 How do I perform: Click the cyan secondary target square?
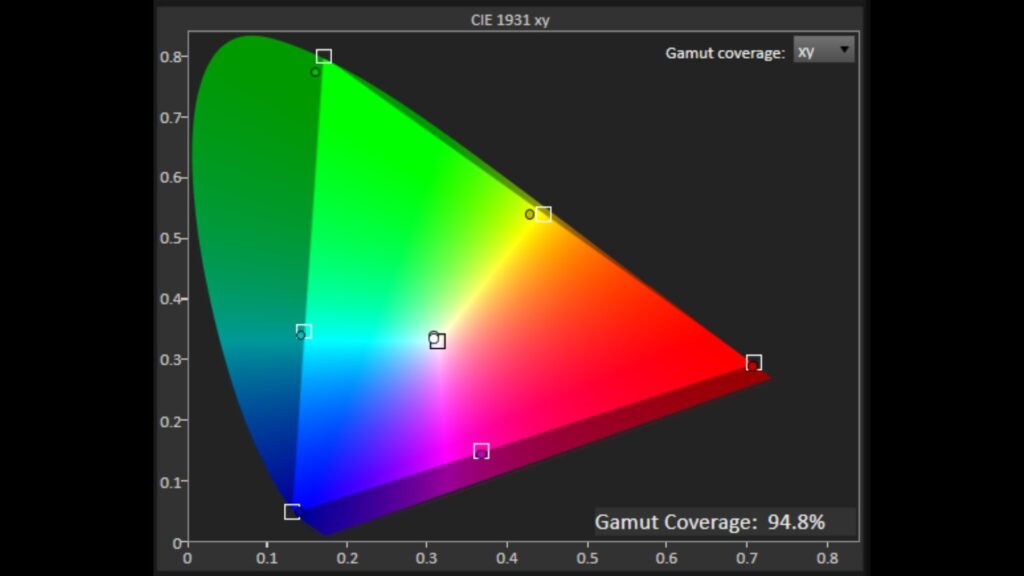(x=305, y=331)
